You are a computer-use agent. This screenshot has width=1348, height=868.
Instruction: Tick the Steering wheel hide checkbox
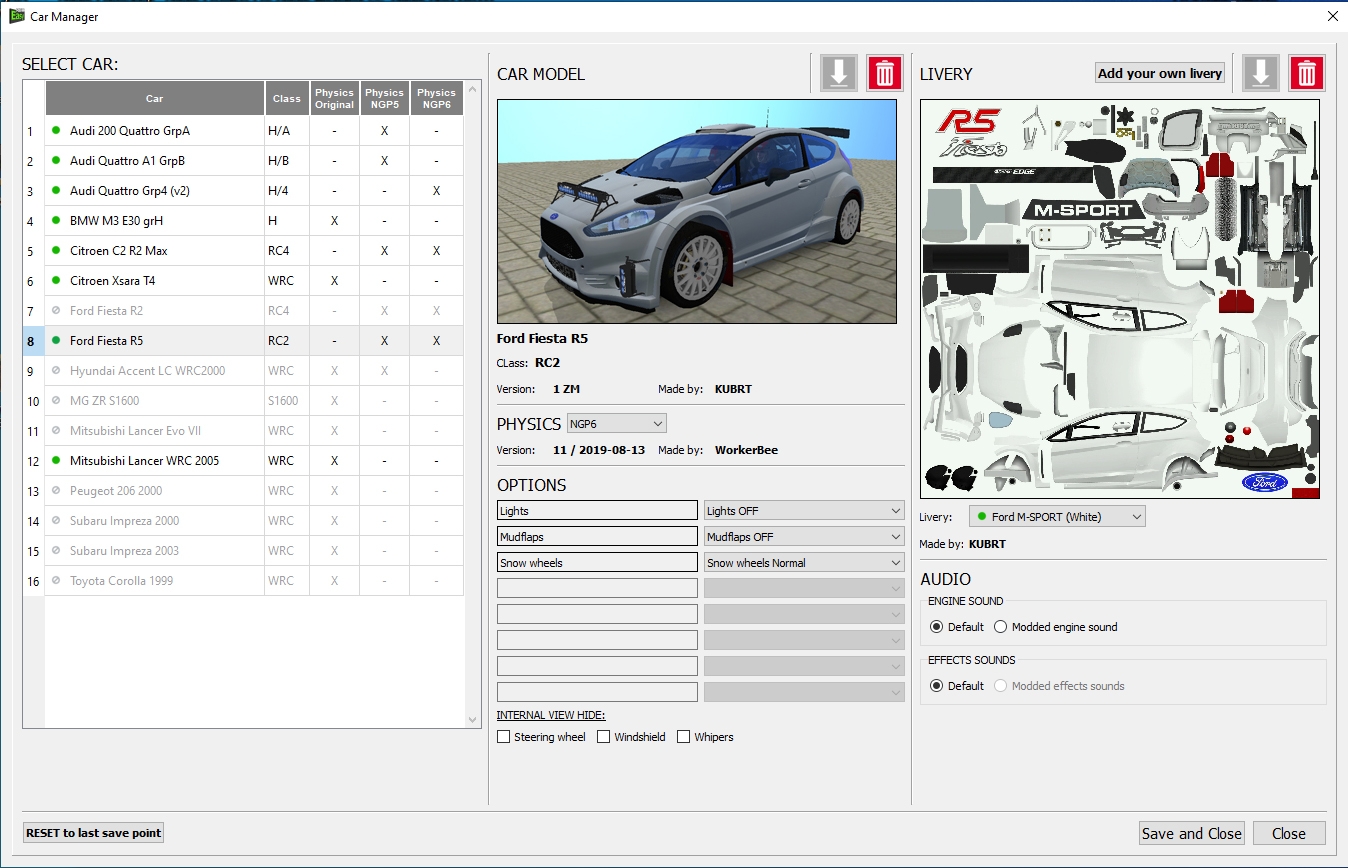(x=504, y=737)
